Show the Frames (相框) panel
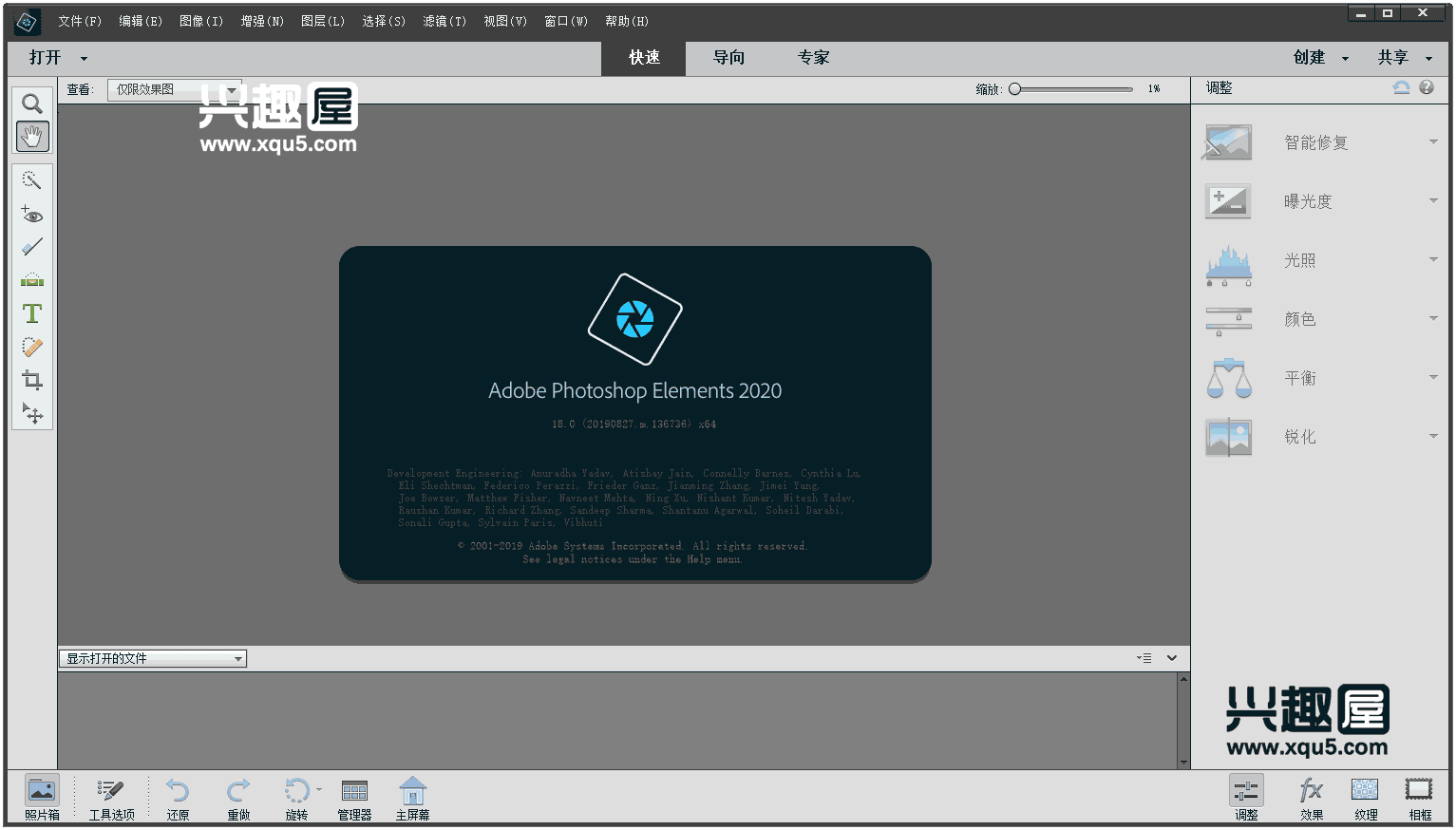The height and width of the screenshot is (830, 1456). click(x=1420, y=797)
